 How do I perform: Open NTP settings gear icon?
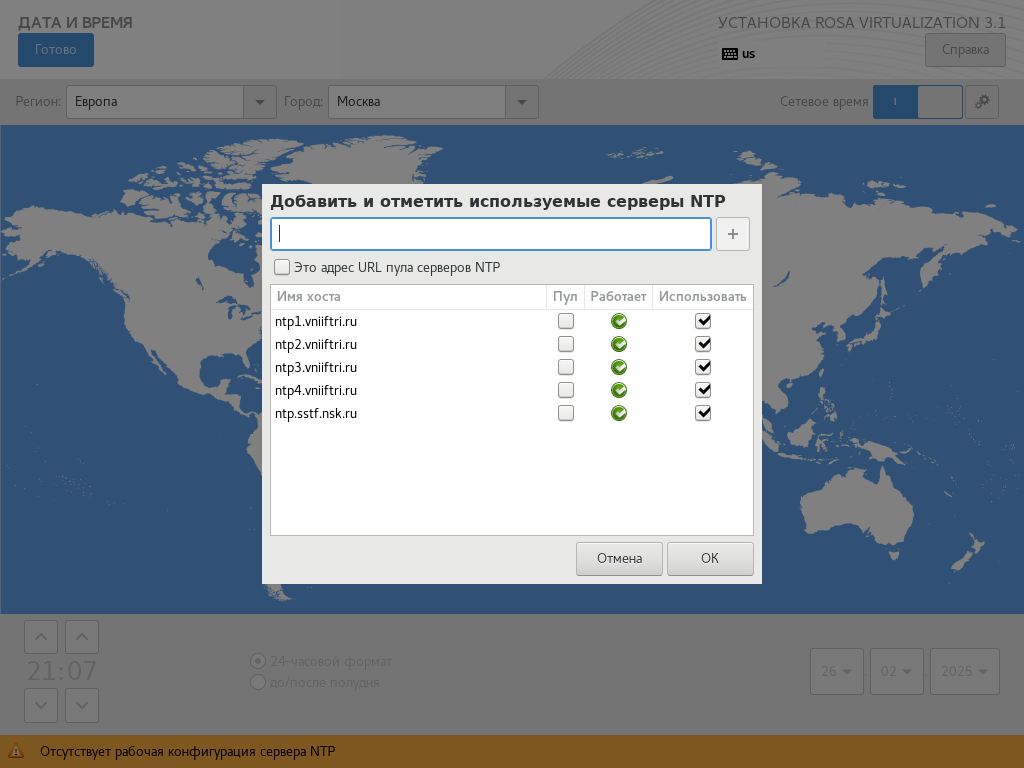tap(982, 102)
